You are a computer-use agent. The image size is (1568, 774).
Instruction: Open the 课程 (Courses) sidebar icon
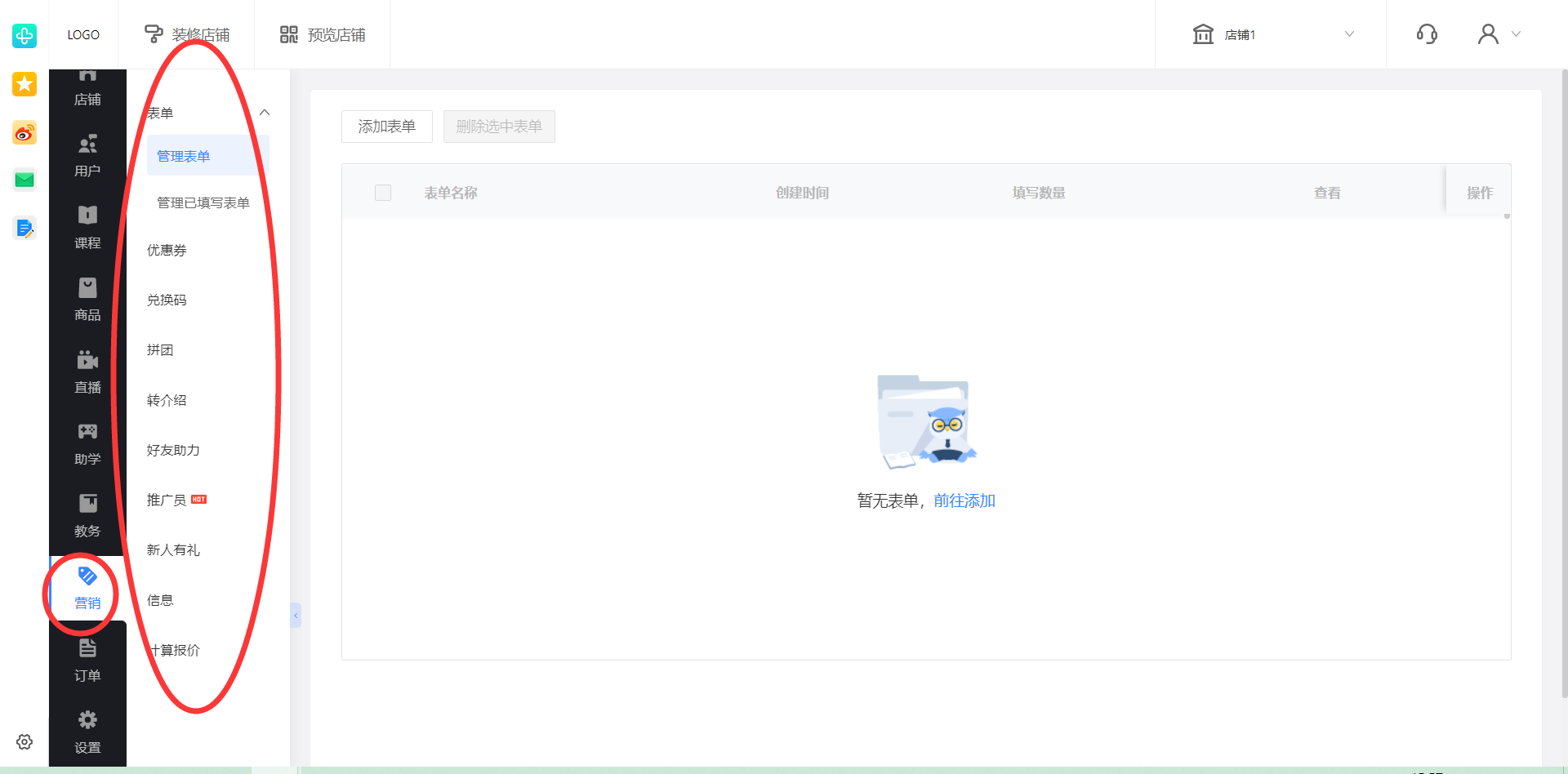87,227
